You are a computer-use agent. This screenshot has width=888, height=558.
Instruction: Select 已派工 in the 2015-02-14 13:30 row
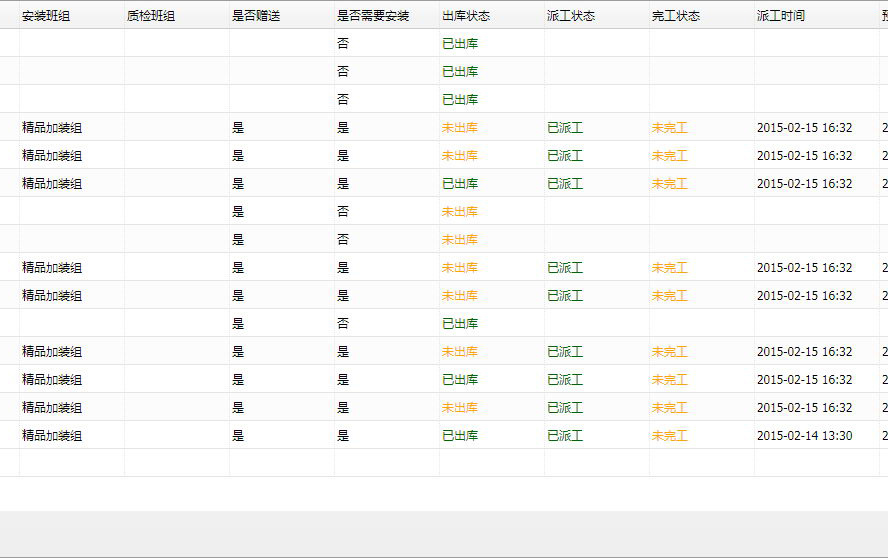(x=565, y=436)
